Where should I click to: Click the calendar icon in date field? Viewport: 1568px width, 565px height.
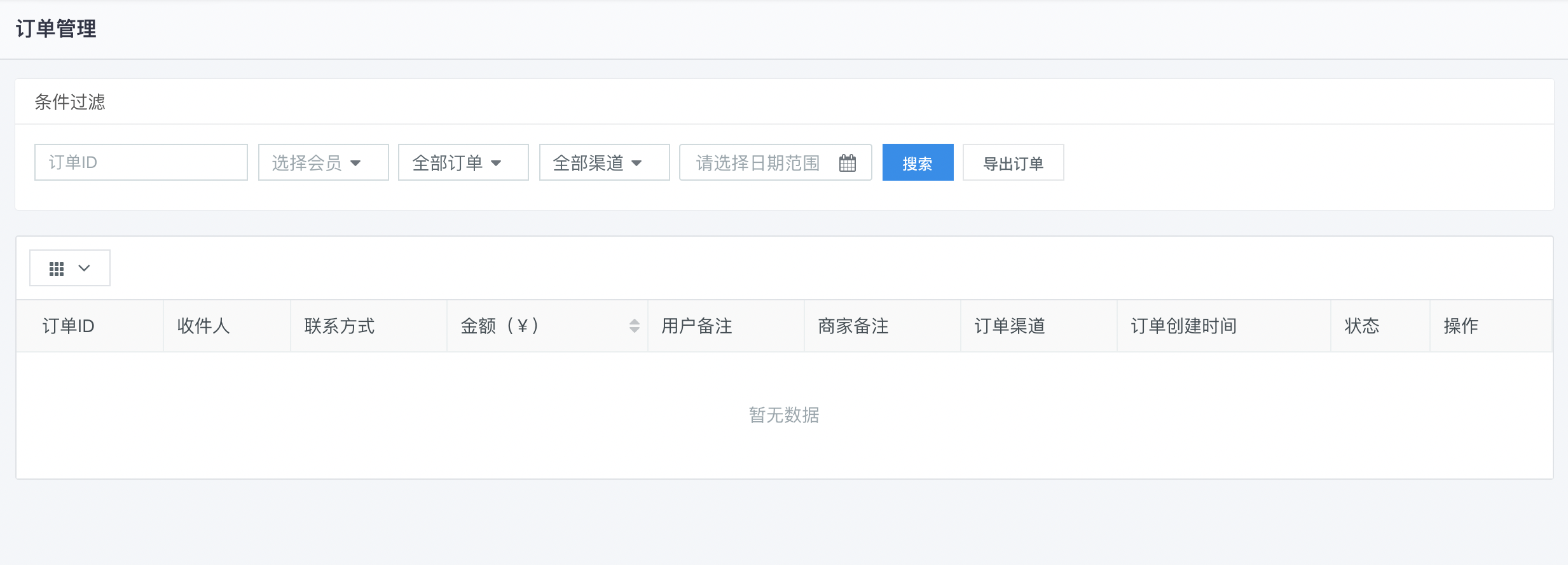847,163
